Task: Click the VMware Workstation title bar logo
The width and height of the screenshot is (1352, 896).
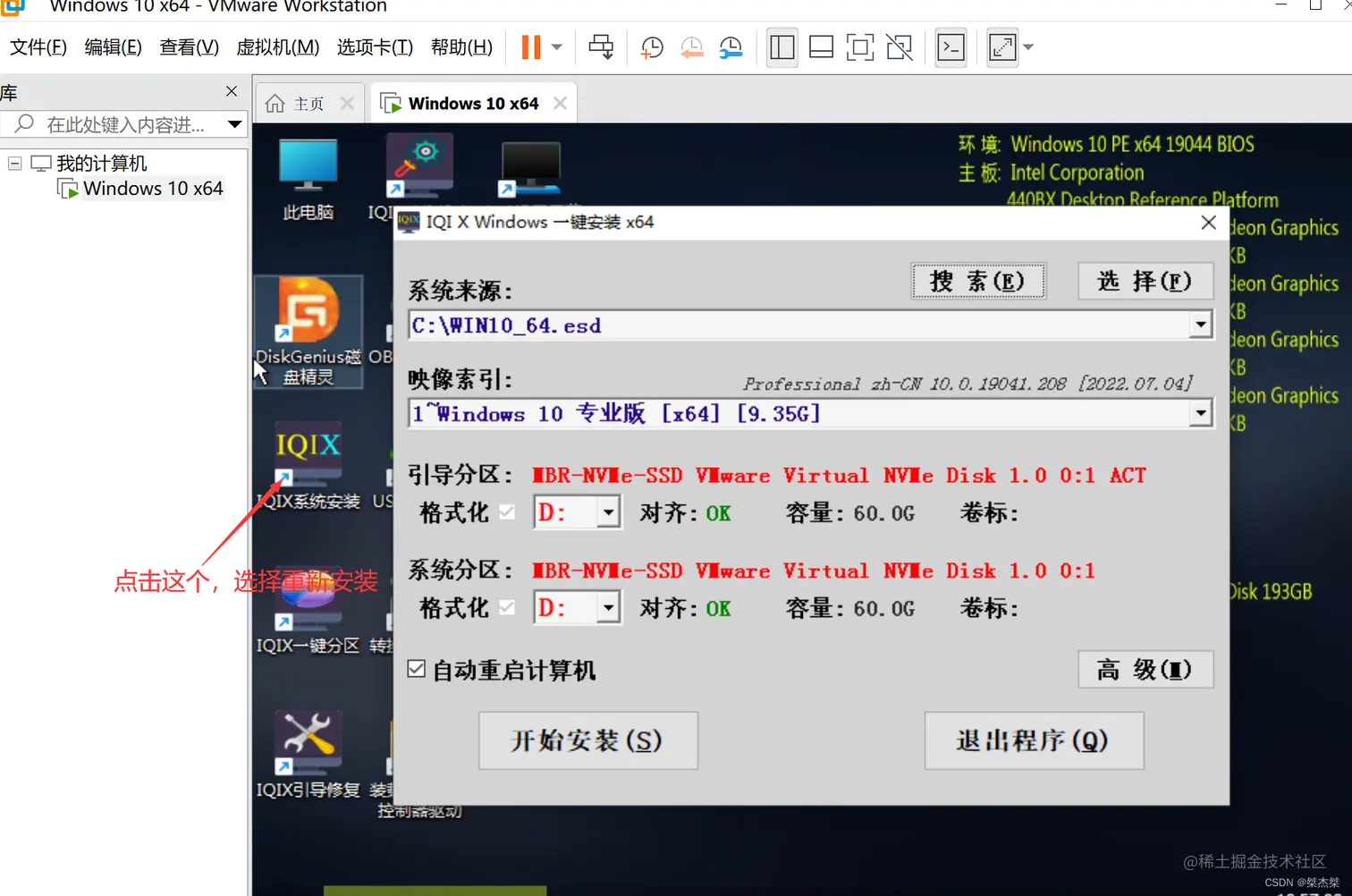Action: click(x=13, y=6)
